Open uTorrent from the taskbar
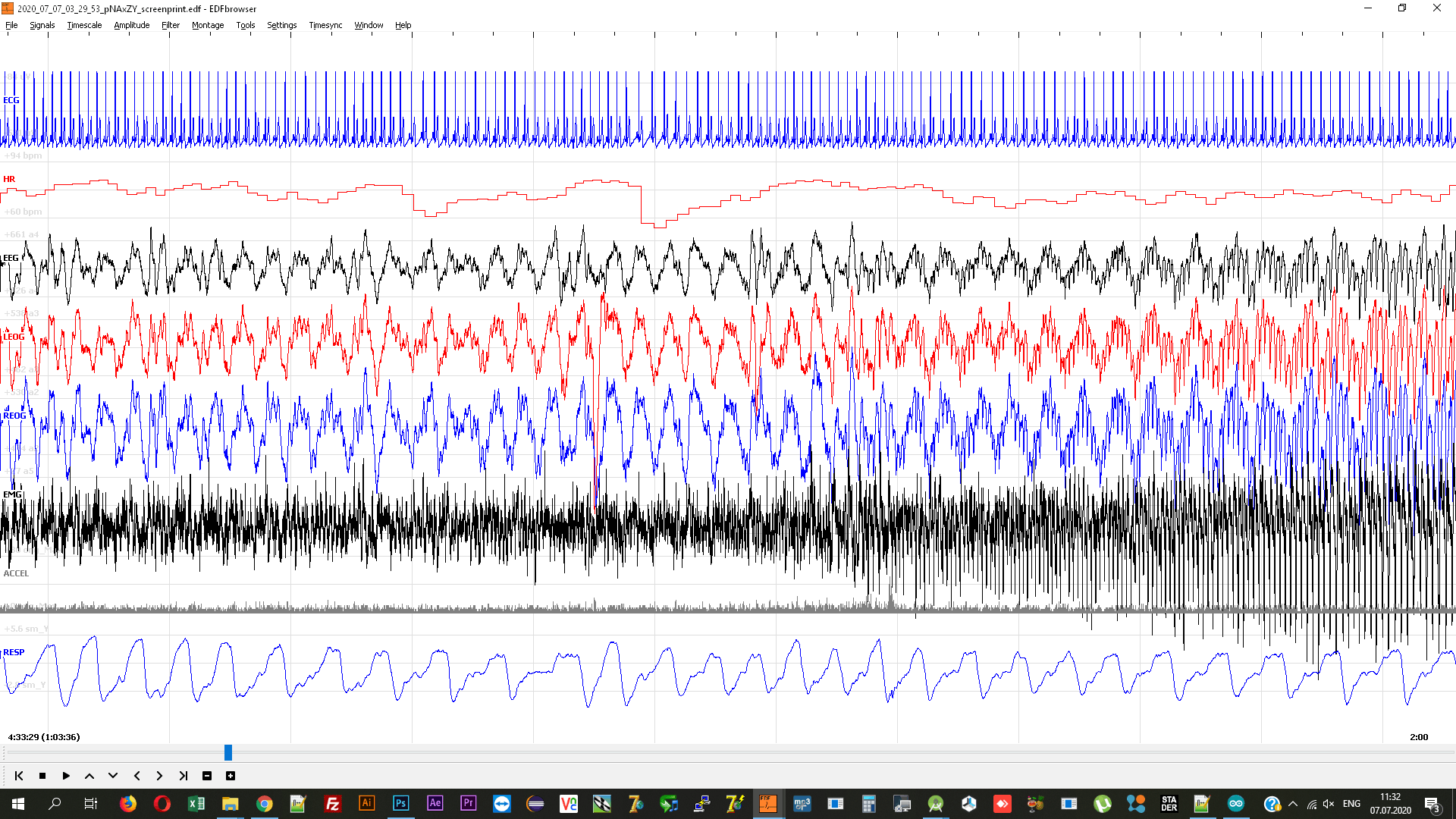The image size is (1456, 819). click(x=1103, y=804)
